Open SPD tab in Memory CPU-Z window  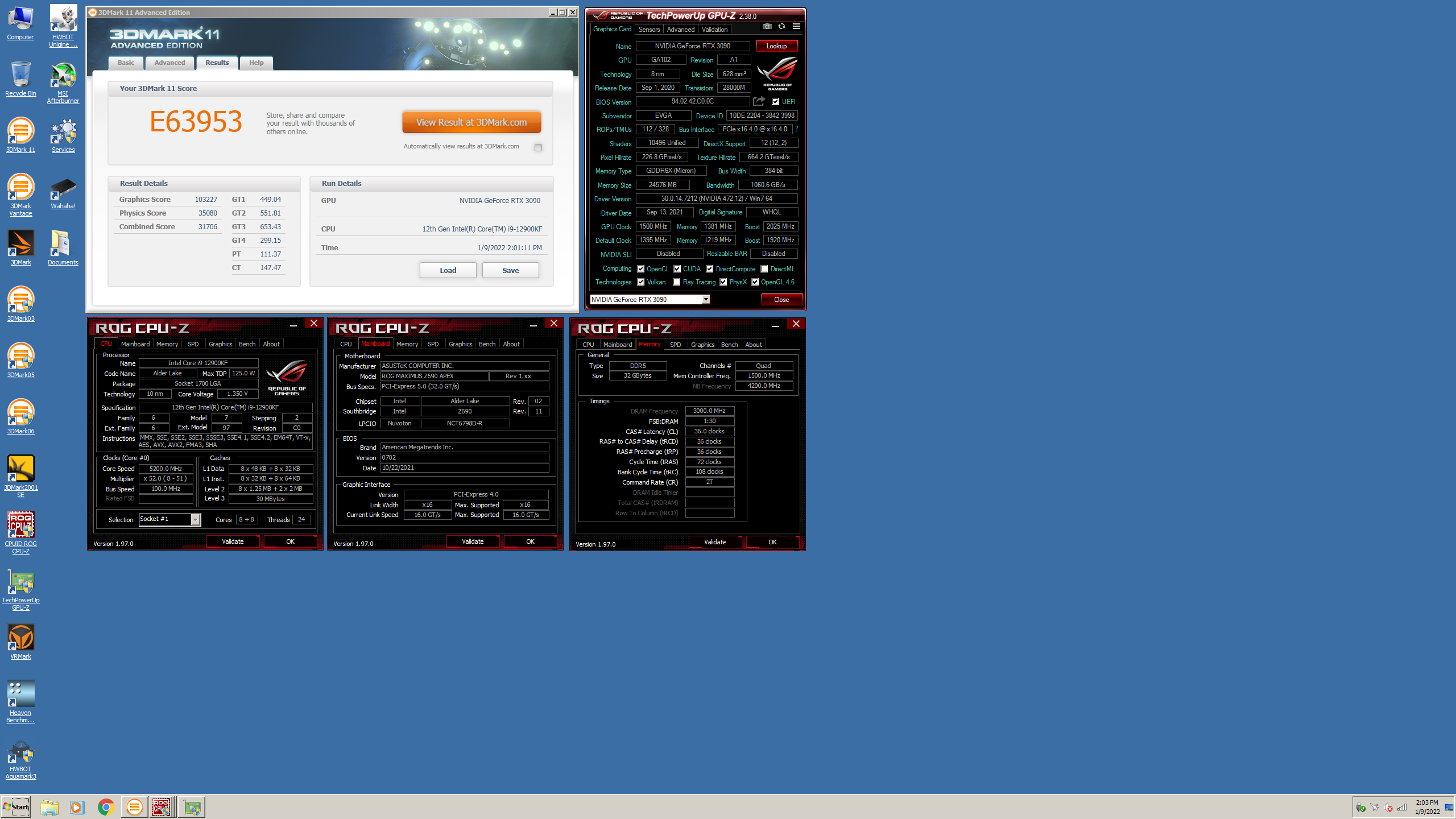tap(675, 345)
